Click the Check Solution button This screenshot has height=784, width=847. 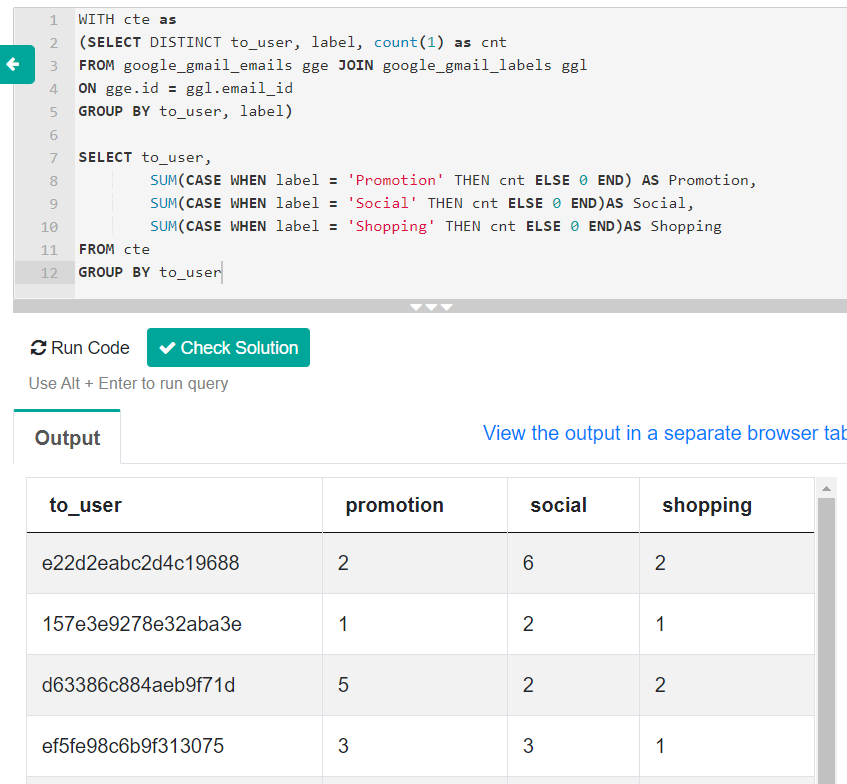coord(228,347)
